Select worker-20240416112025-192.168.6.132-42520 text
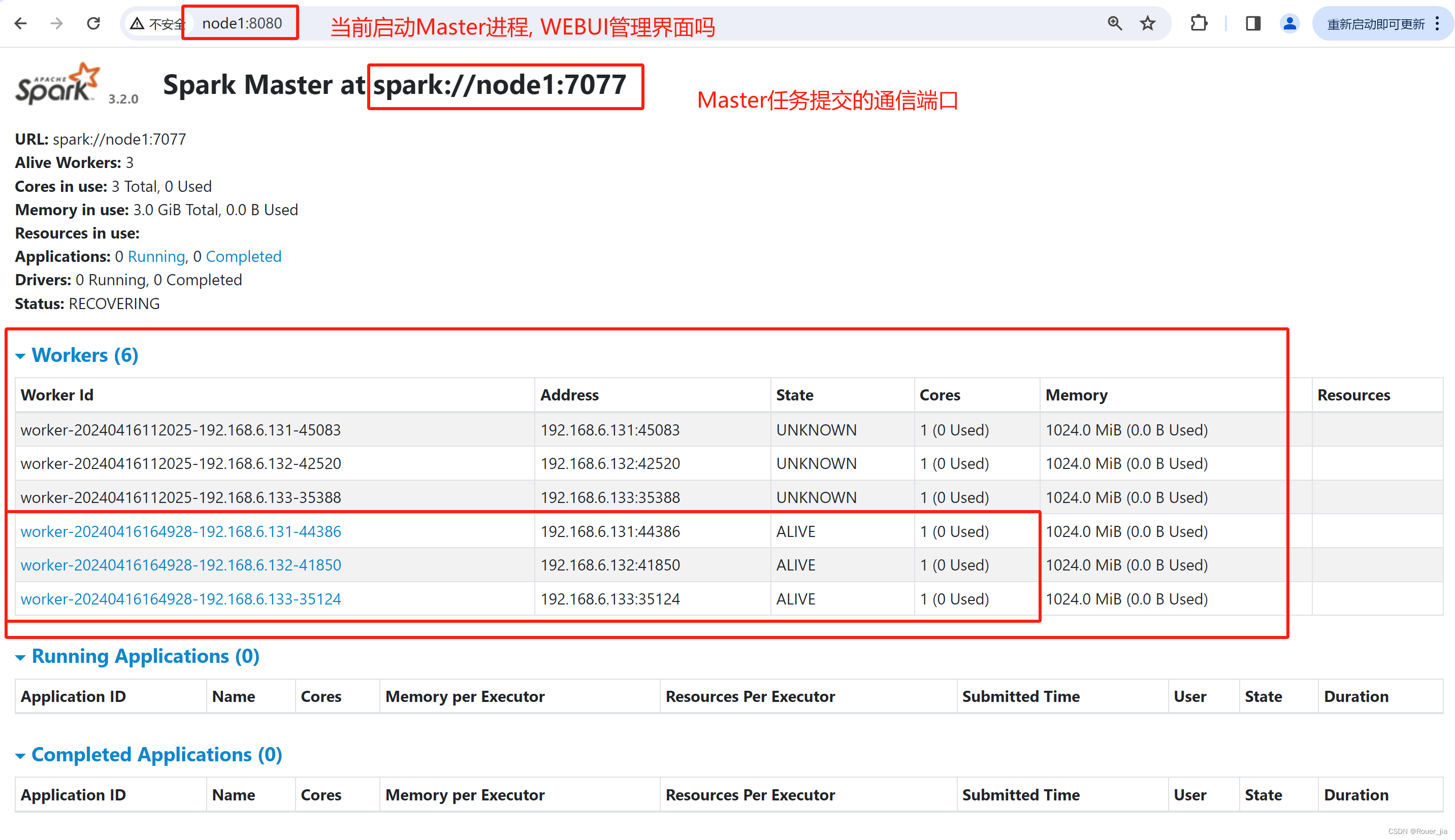This screenshot has width=1455, height=840. tap(181, 464)
